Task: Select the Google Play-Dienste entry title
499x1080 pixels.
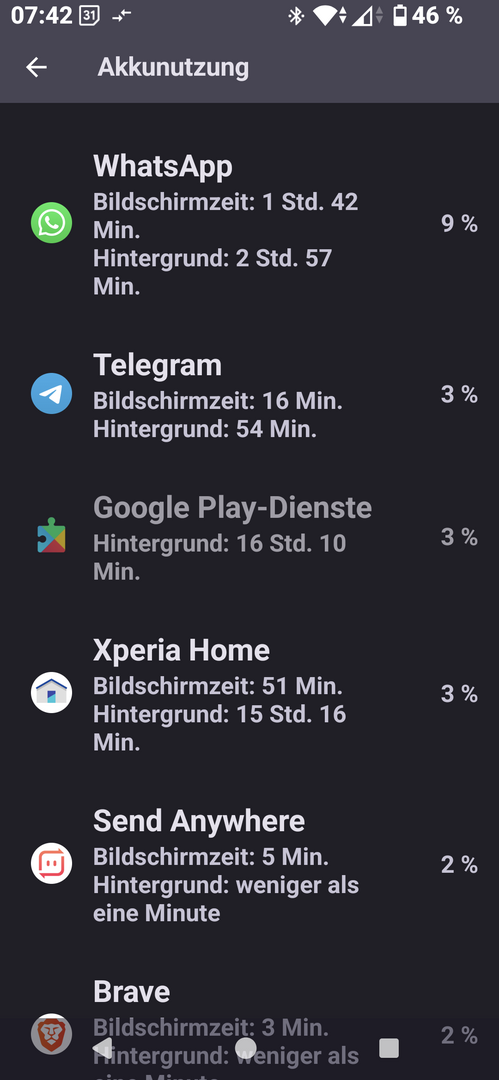Action: (x=232, y=508)
